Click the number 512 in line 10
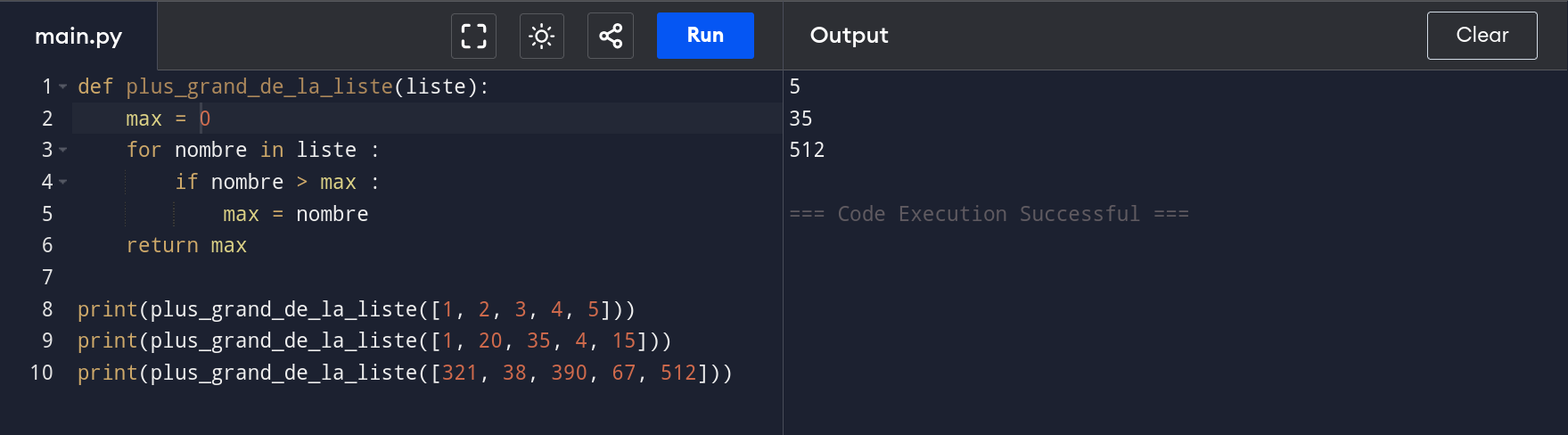Viewport: 1568px width, 435px height. (677, 373)
